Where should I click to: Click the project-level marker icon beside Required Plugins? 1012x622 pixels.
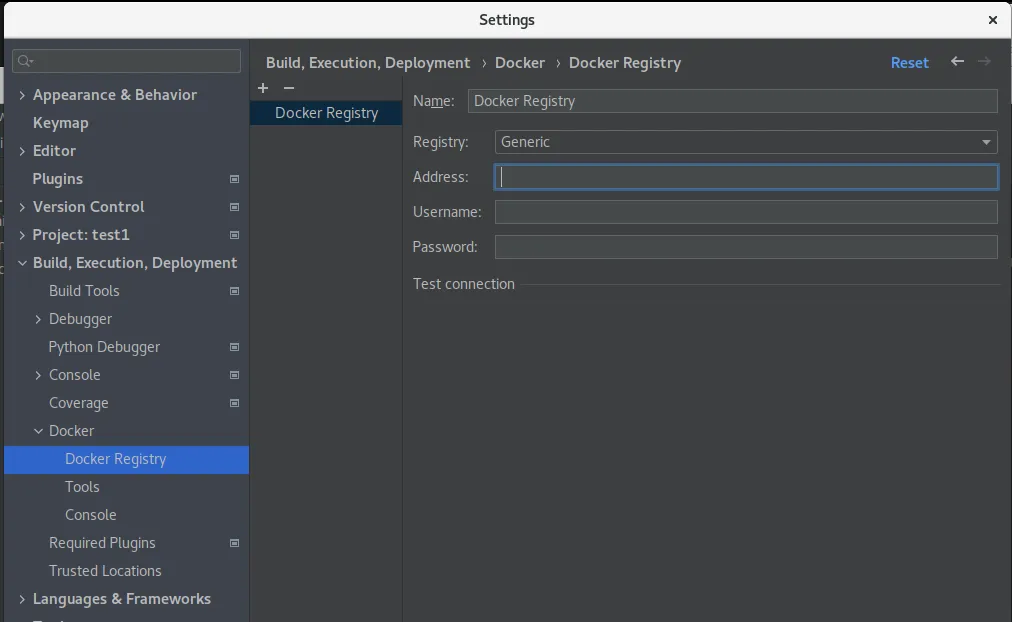[235, 543]
